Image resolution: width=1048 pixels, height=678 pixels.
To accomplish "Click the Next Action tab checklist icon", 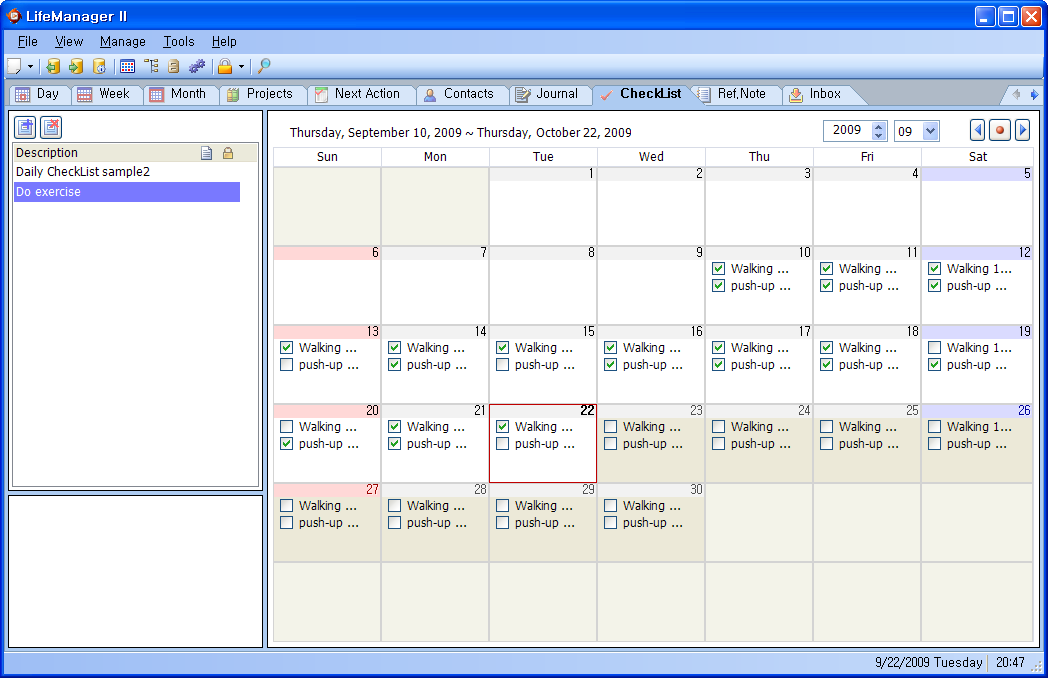I will [x=321, y=94].
